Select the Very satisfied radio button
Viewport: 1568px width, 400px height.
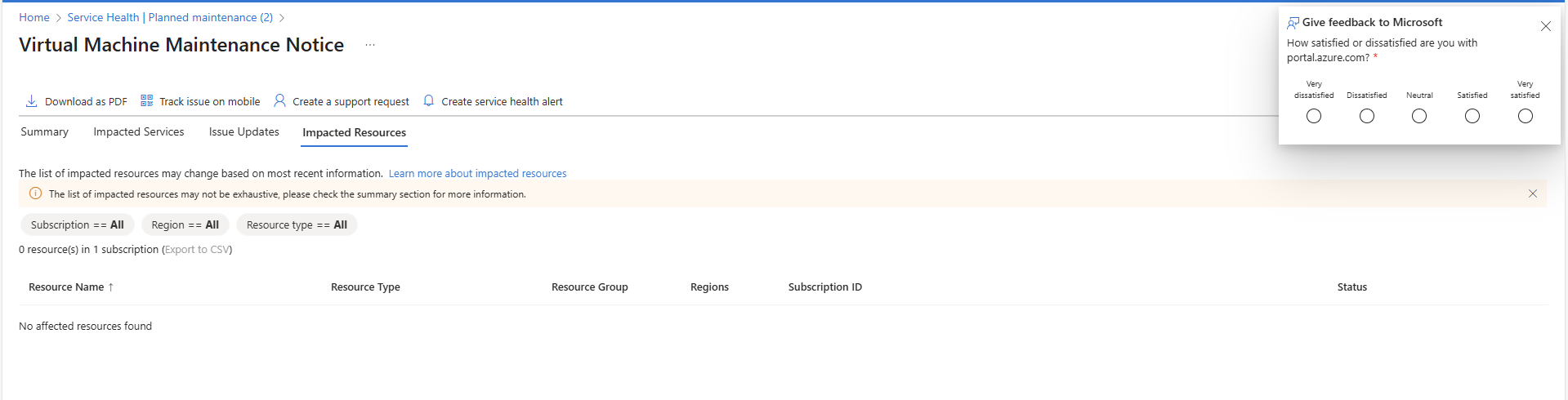(x=1526, y=116)
